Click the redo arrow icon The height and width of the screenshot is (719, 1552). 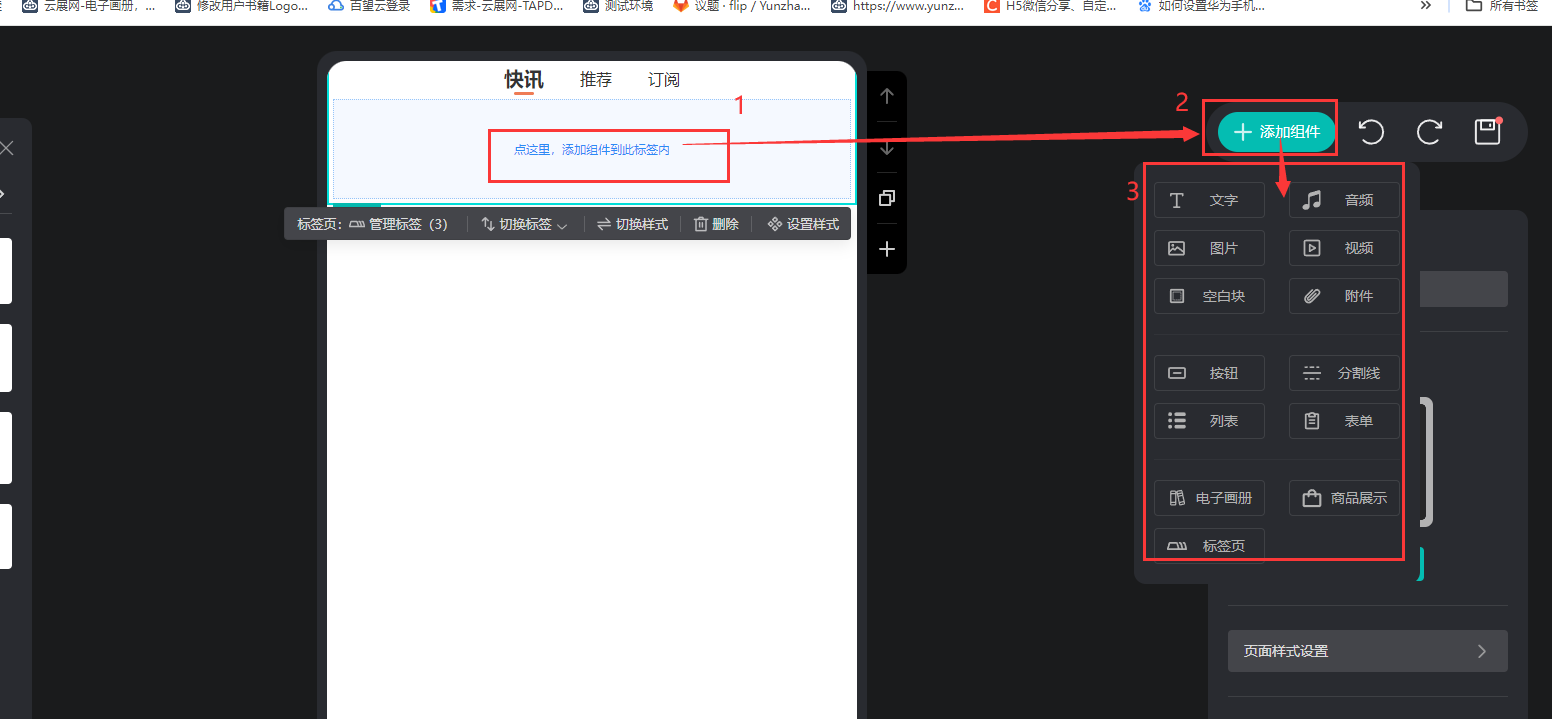(1430, 132)
